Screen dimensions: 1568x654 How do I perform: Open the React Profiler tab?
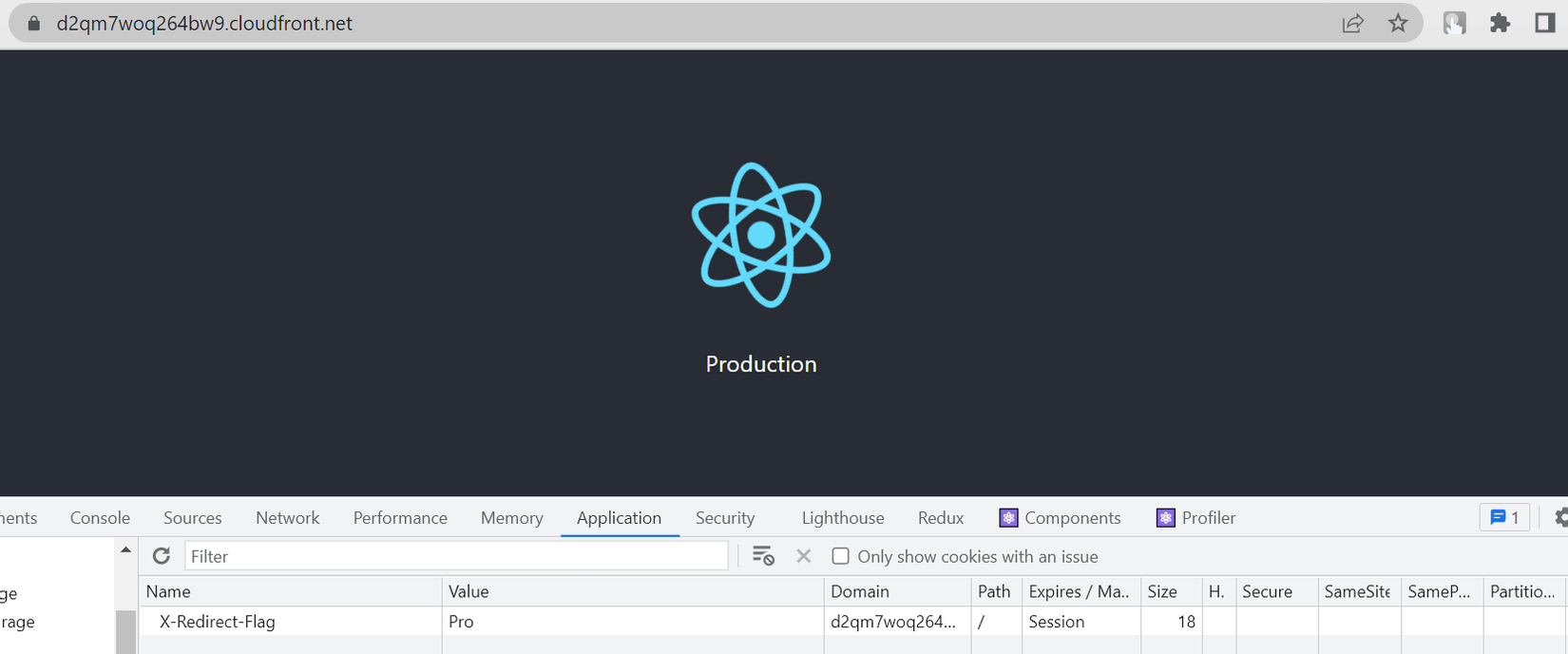point(1195,518)
